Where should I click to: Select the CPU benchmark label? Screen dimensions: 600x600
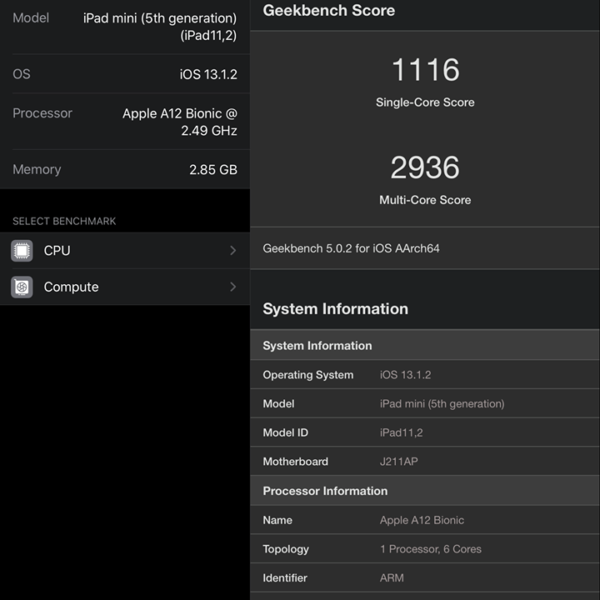point(57,251)
